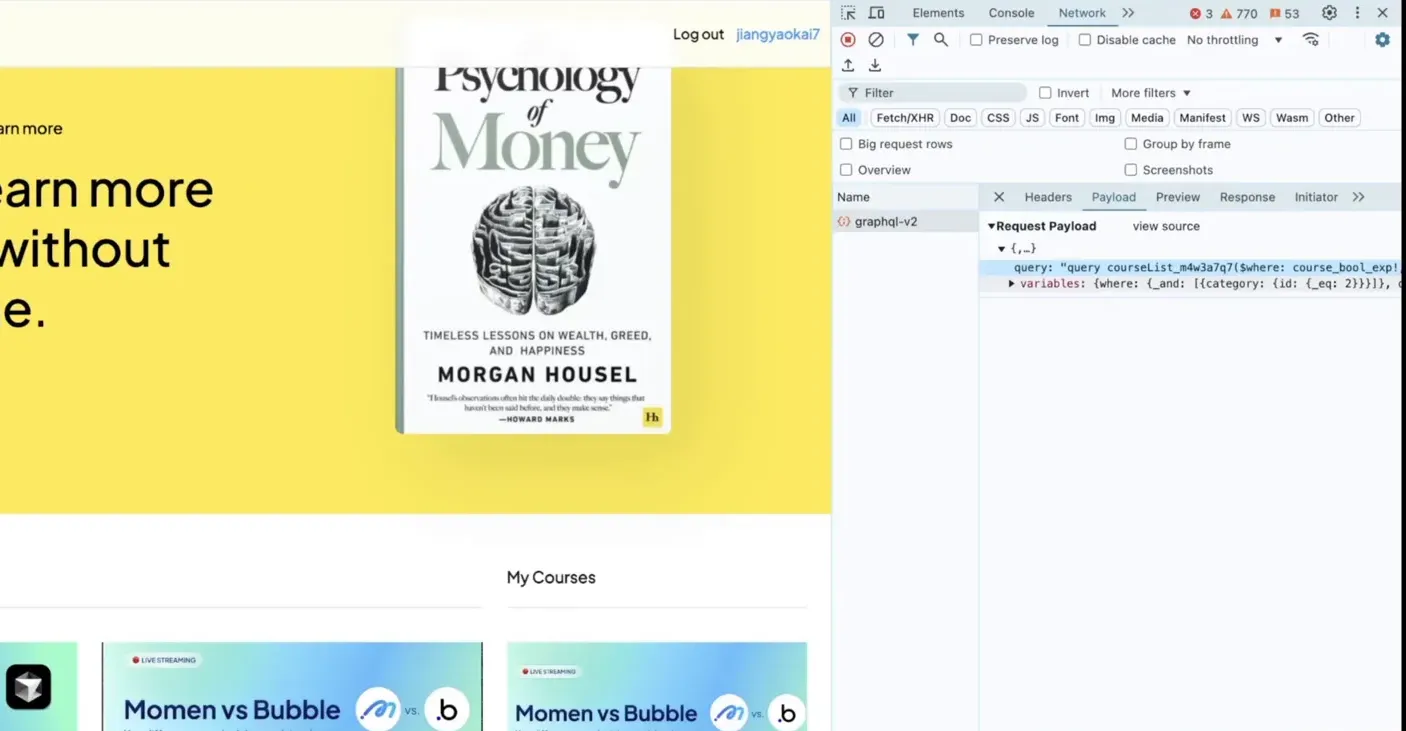Click the import HAR upload icon
The height and width of the screenshot is (731, 1406).
tap(848, 65)
